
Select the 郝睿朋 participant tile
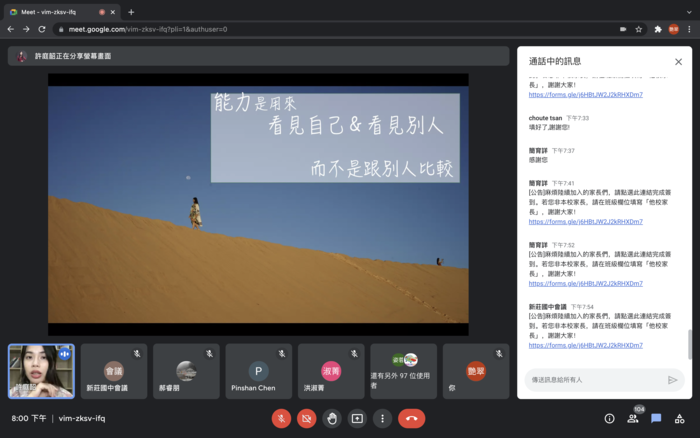pos(186,371)
